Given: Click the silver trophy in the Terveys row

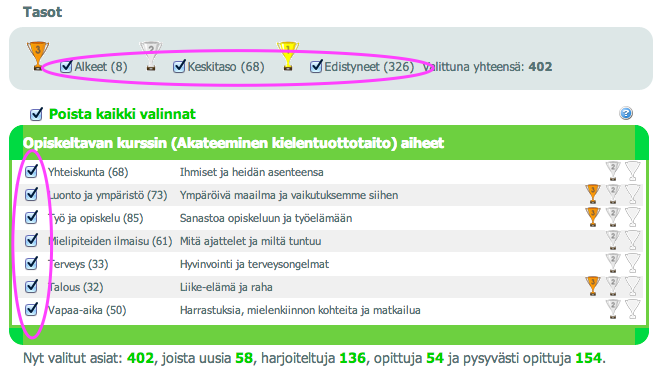Looking at the screenshot, I should 613,263.
